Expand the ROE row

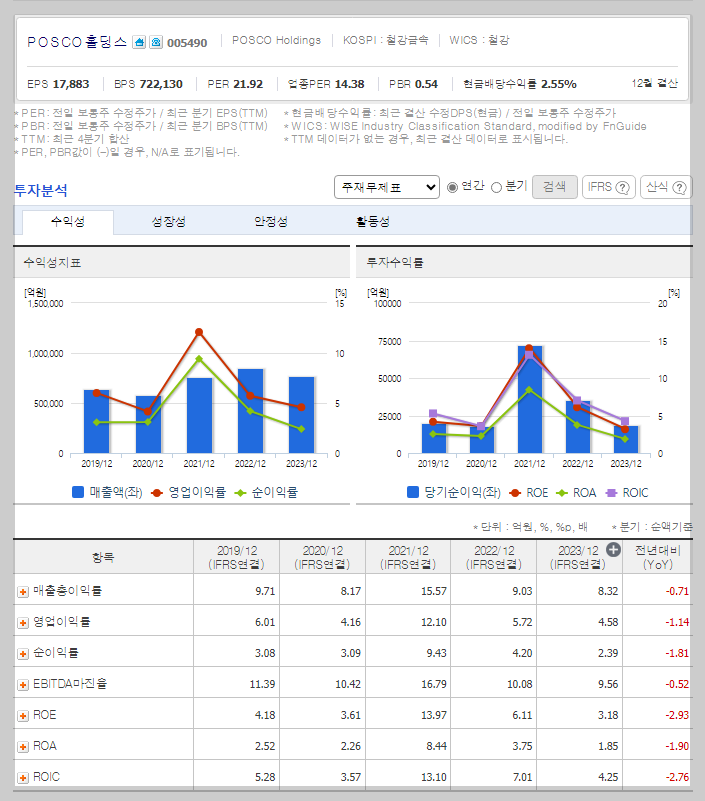pos(22,716)
